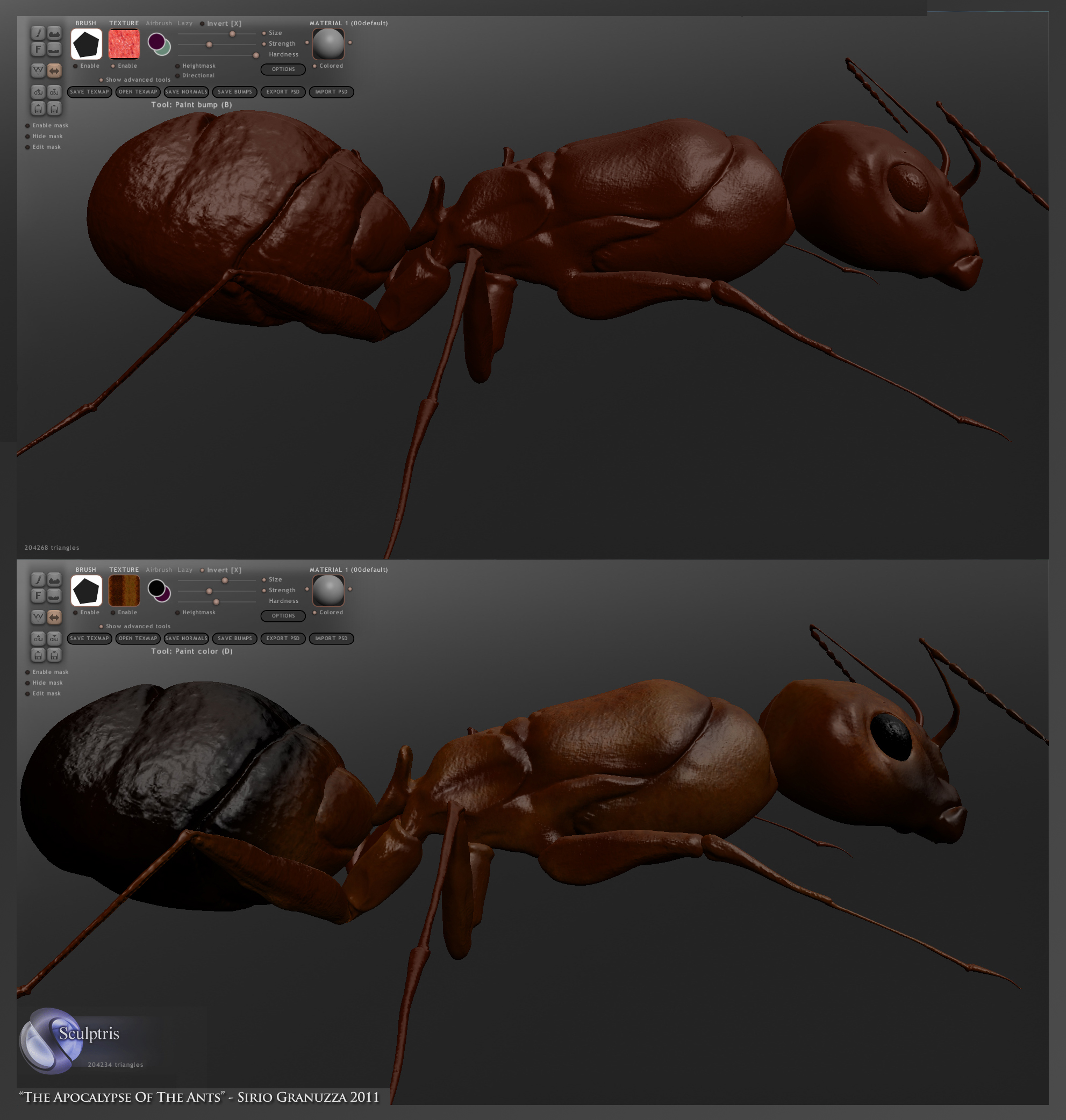Toggle Invert [X] in the lower panel

click(202, 570)
